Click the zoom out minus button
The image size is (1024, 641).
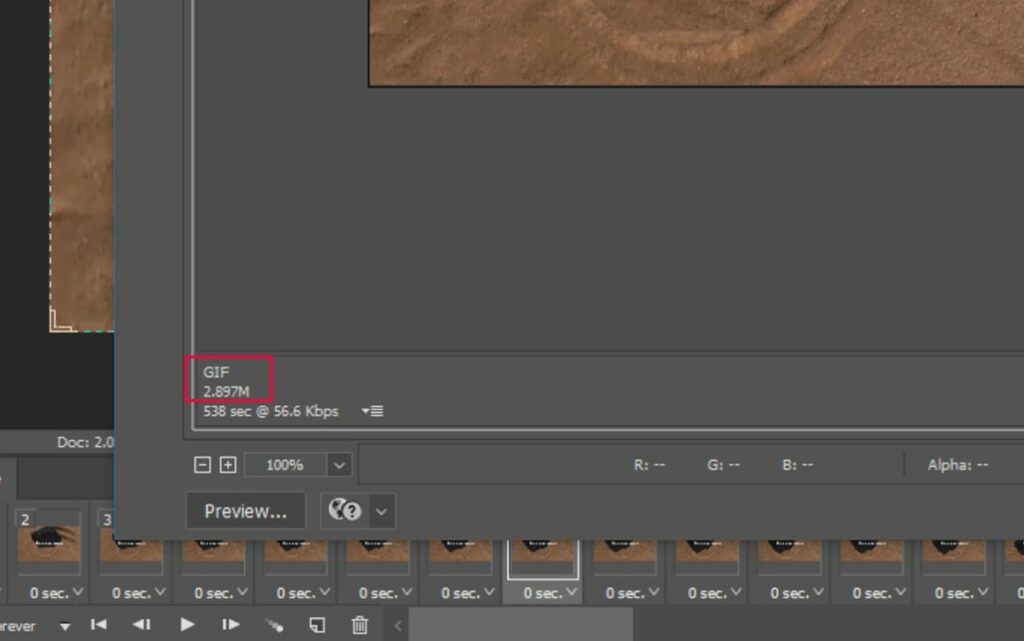[202, 465]
